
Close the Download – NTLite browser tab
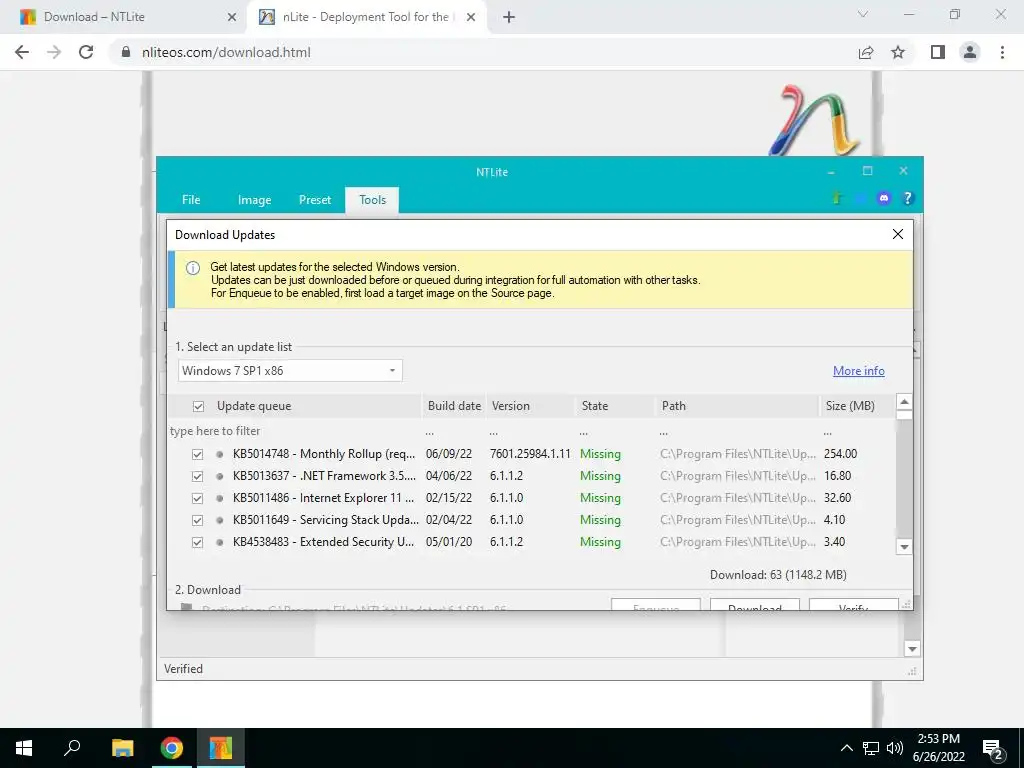pos(231,18)
